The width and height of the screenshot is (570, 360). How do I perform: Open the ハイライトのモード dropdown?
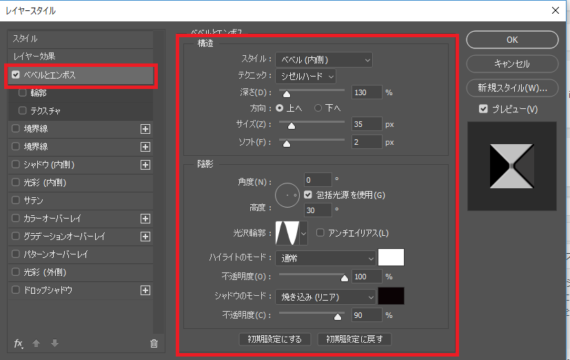tap(326, 258)
